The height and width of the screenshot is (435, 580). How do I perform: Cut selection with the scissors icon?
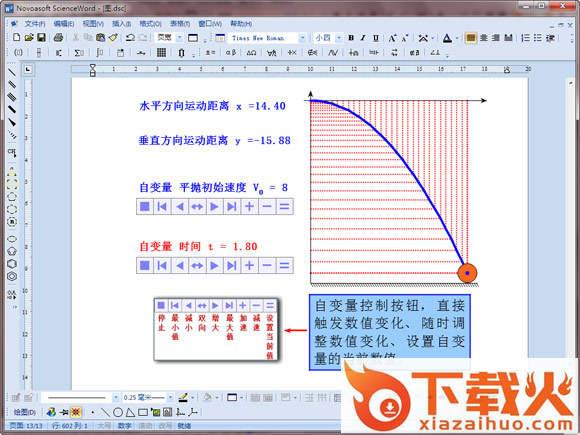(75, 37)
